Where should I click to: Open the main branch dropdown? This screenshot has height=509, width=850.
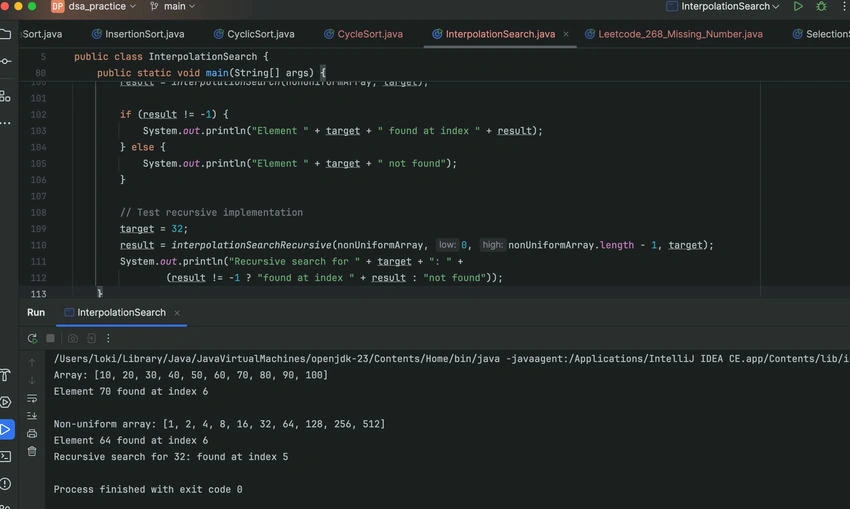[x=172, y=7]
